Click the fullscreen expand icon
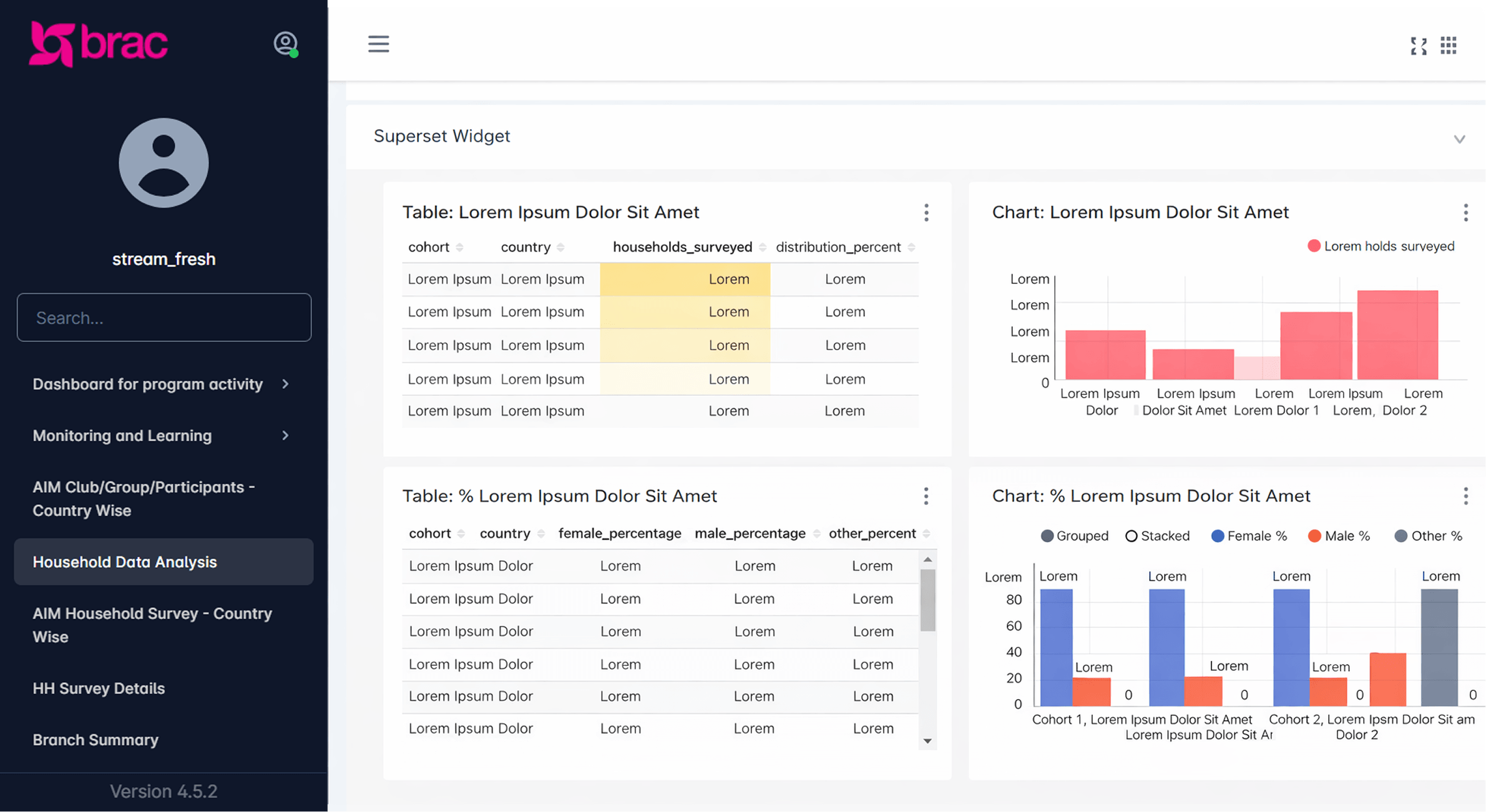This screenshot has height=812, width=1486. (1419, 46)
